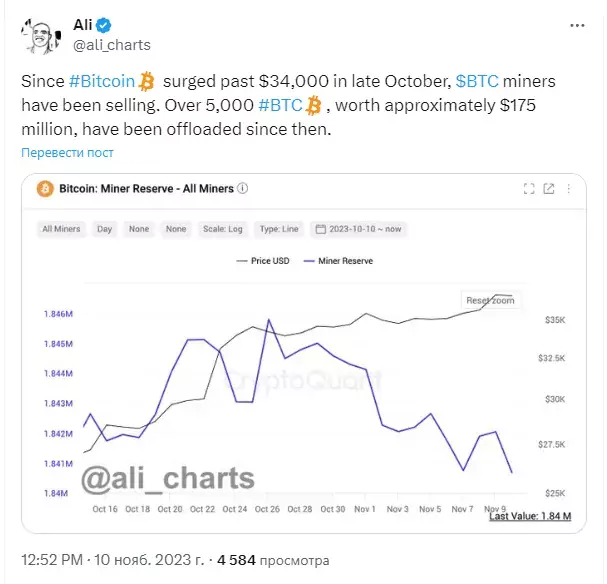The image size is (607, 584).
Task: Open the Type: Line dropdown
Action: [279, 229]
